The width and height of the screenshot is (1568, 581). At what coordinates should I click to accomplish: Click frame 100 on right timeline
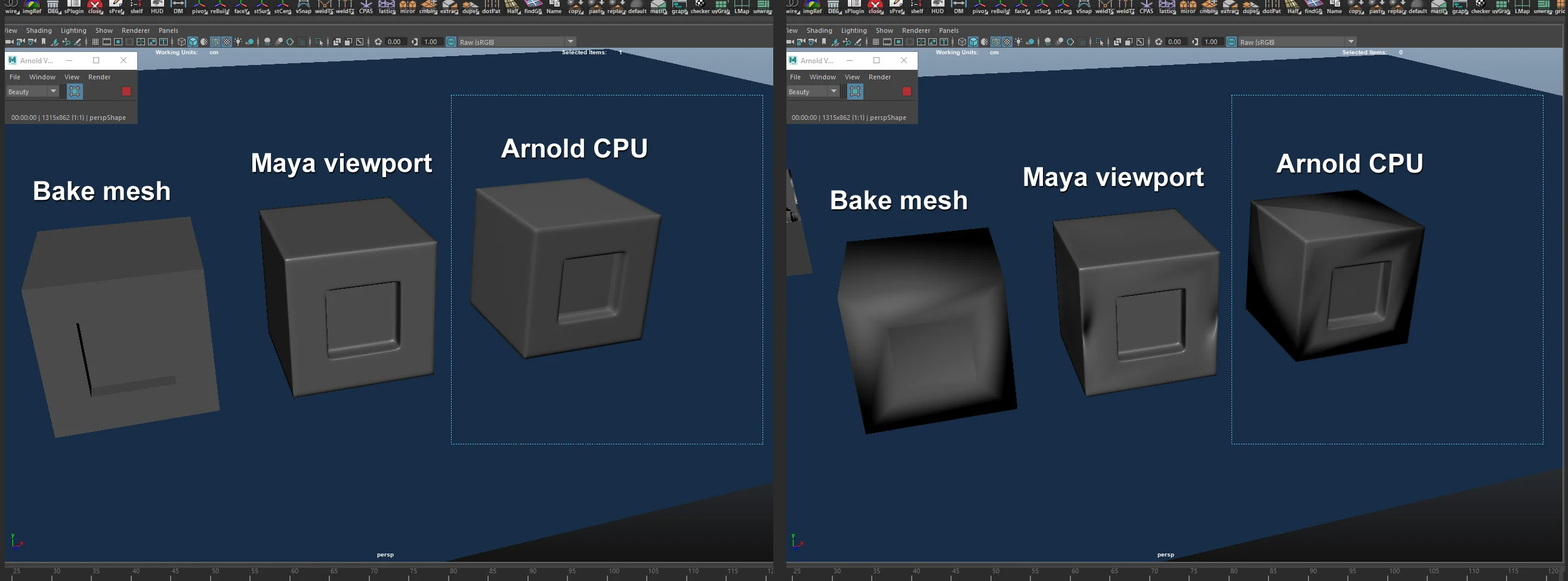click(x=1394, y=571)
